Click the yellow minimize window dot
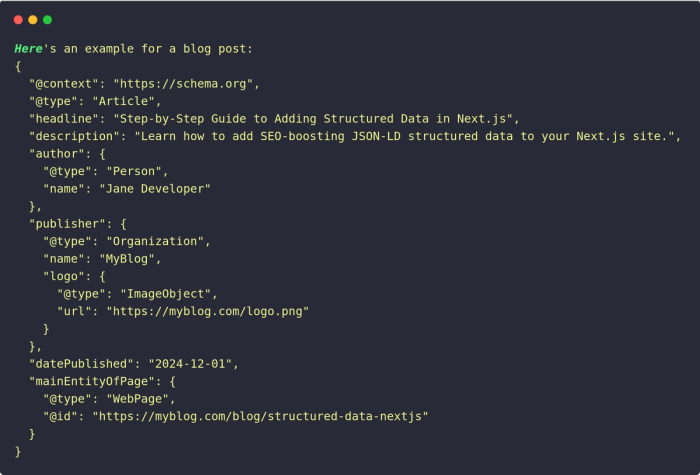Viewport: 700px width, 475px height. click(x=33, y=20)
